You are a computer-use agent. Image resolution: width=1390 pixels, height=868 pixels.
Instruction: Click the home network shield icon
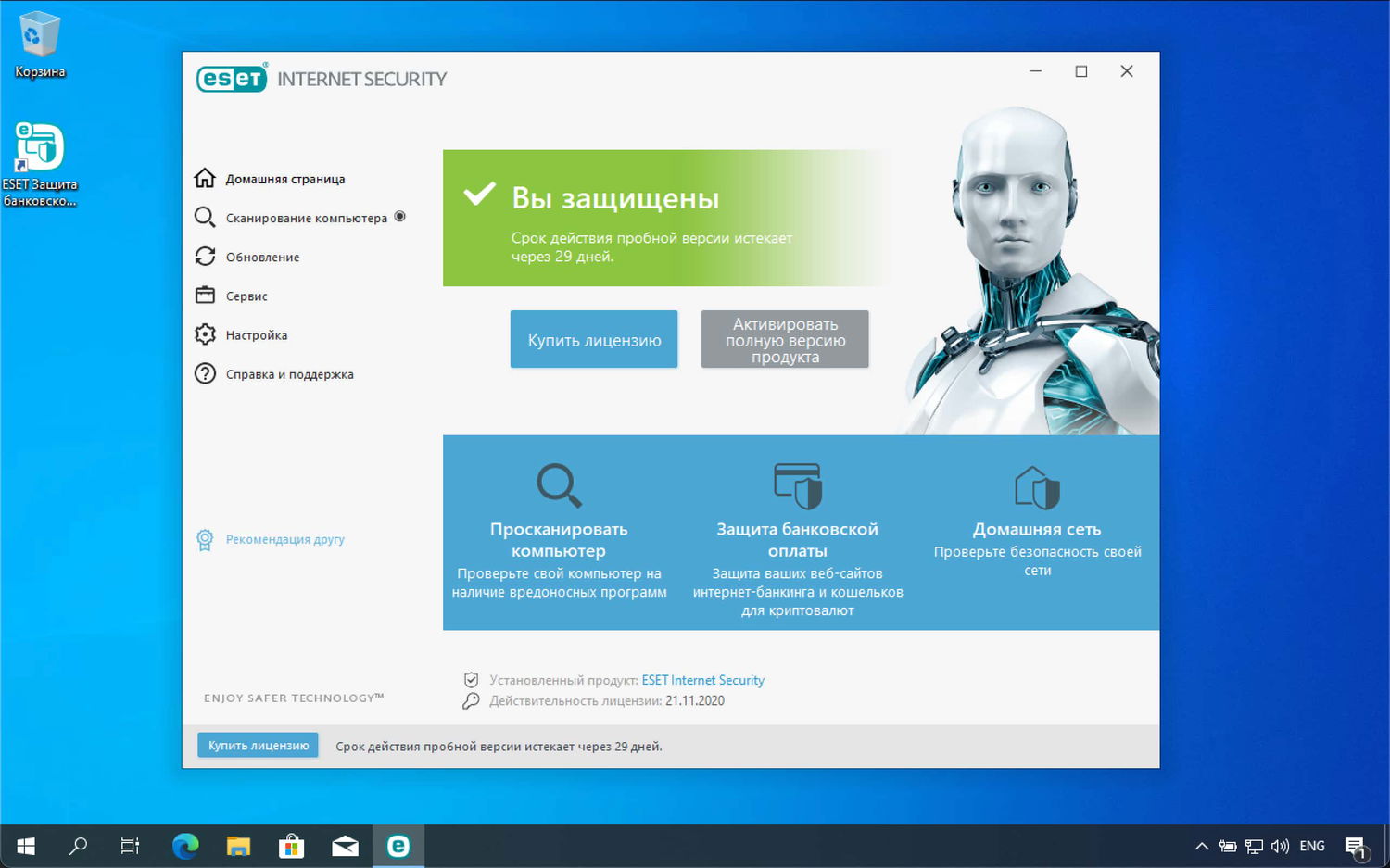coord(1037,484)
